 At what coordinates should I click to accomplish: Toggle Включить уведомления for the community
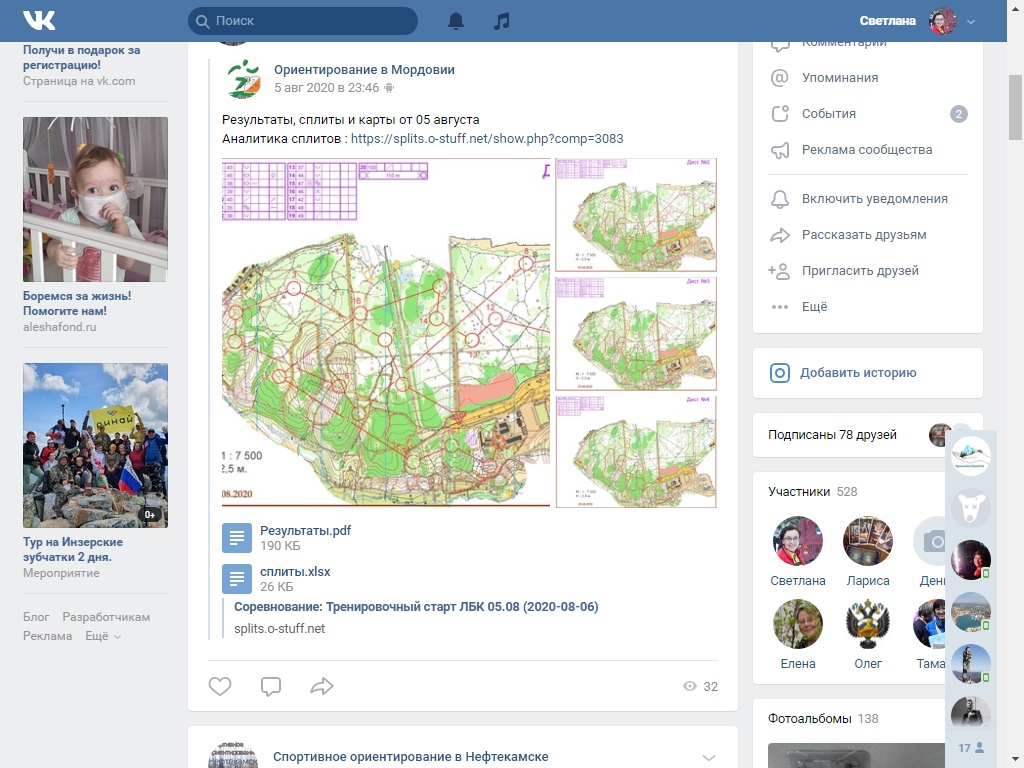(x=874, y=199)
